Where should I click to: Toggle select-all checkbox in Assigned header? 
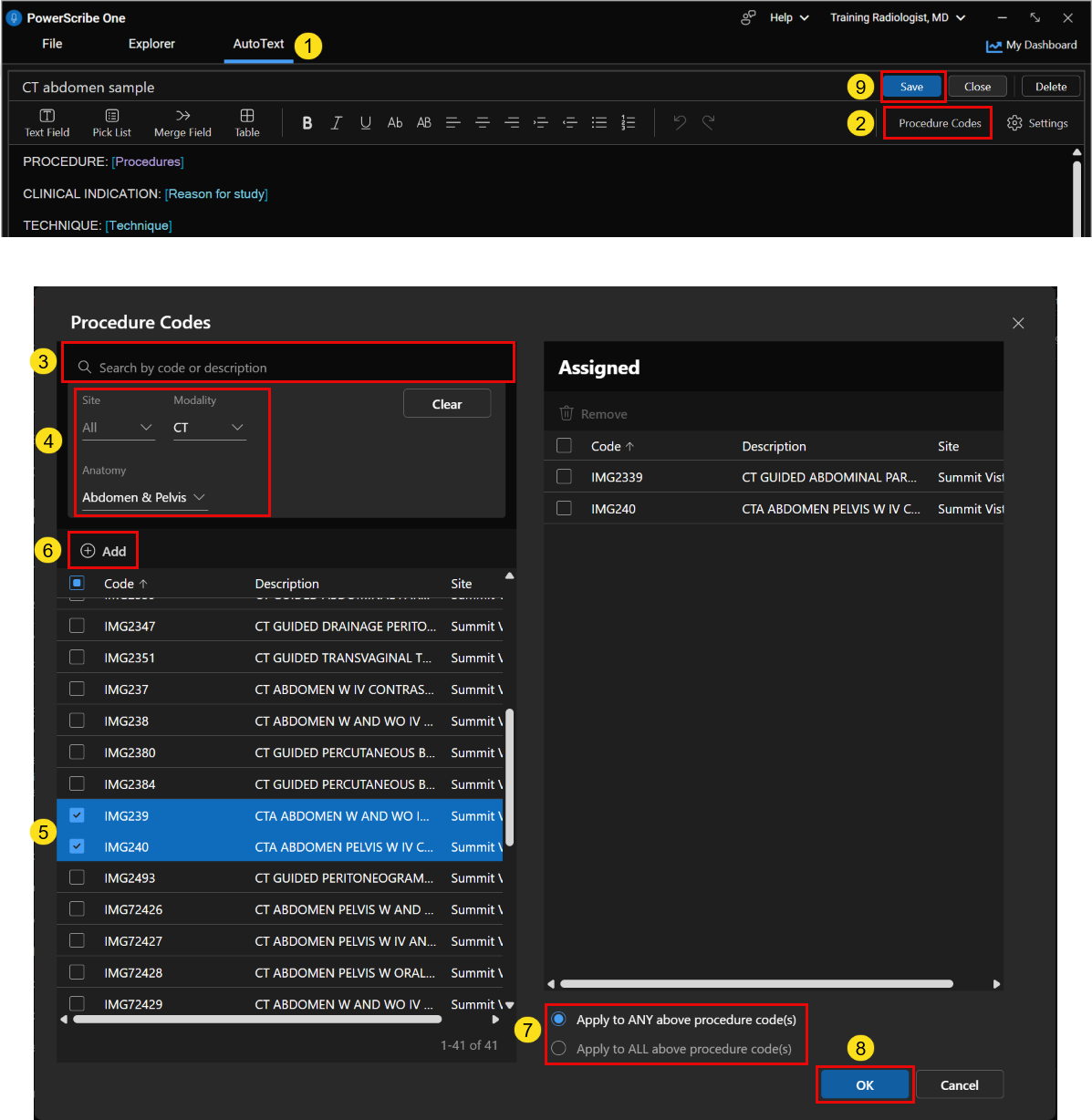(564, 445)
